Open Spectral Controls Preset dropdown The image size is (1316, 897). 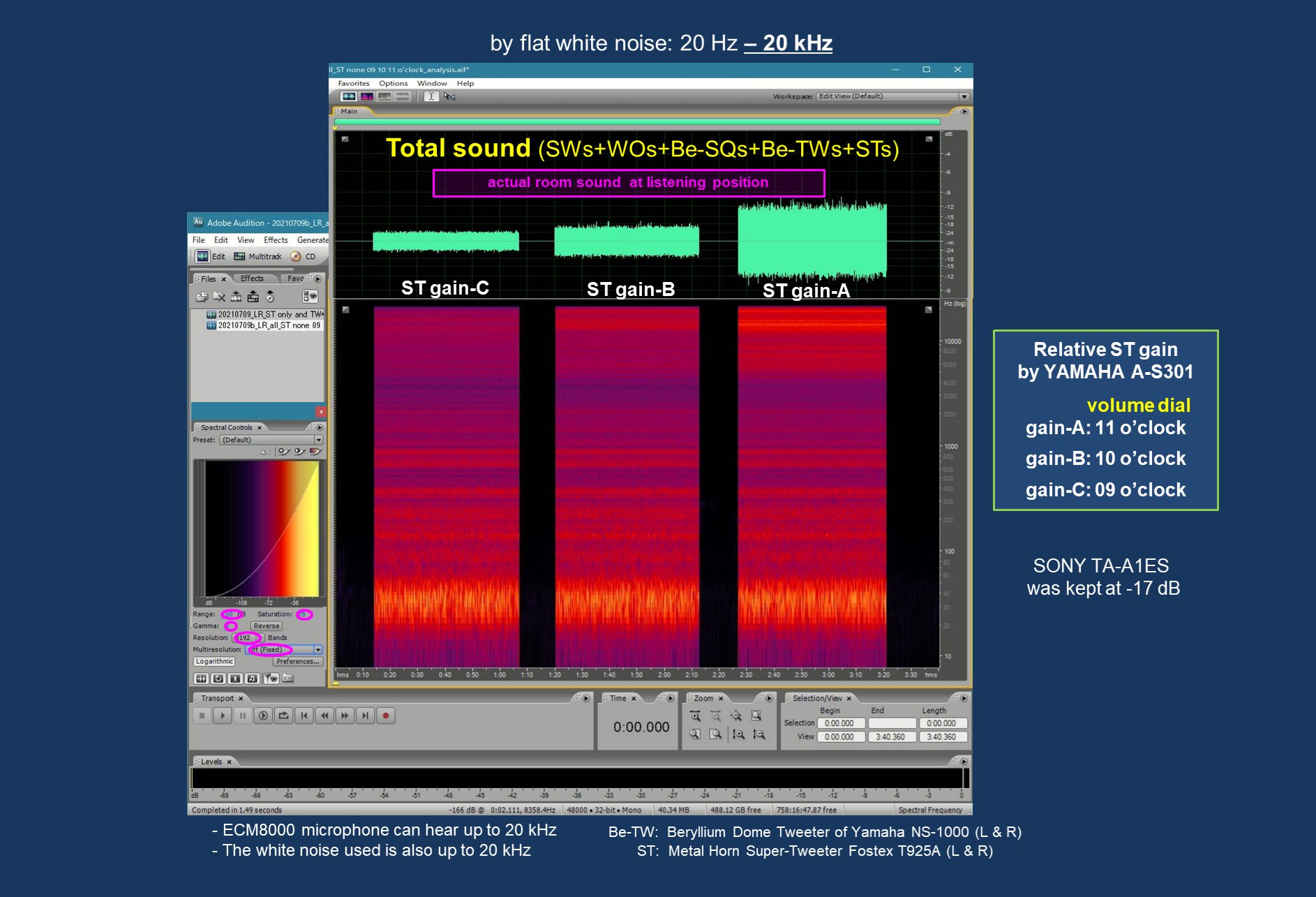point(271,440)
